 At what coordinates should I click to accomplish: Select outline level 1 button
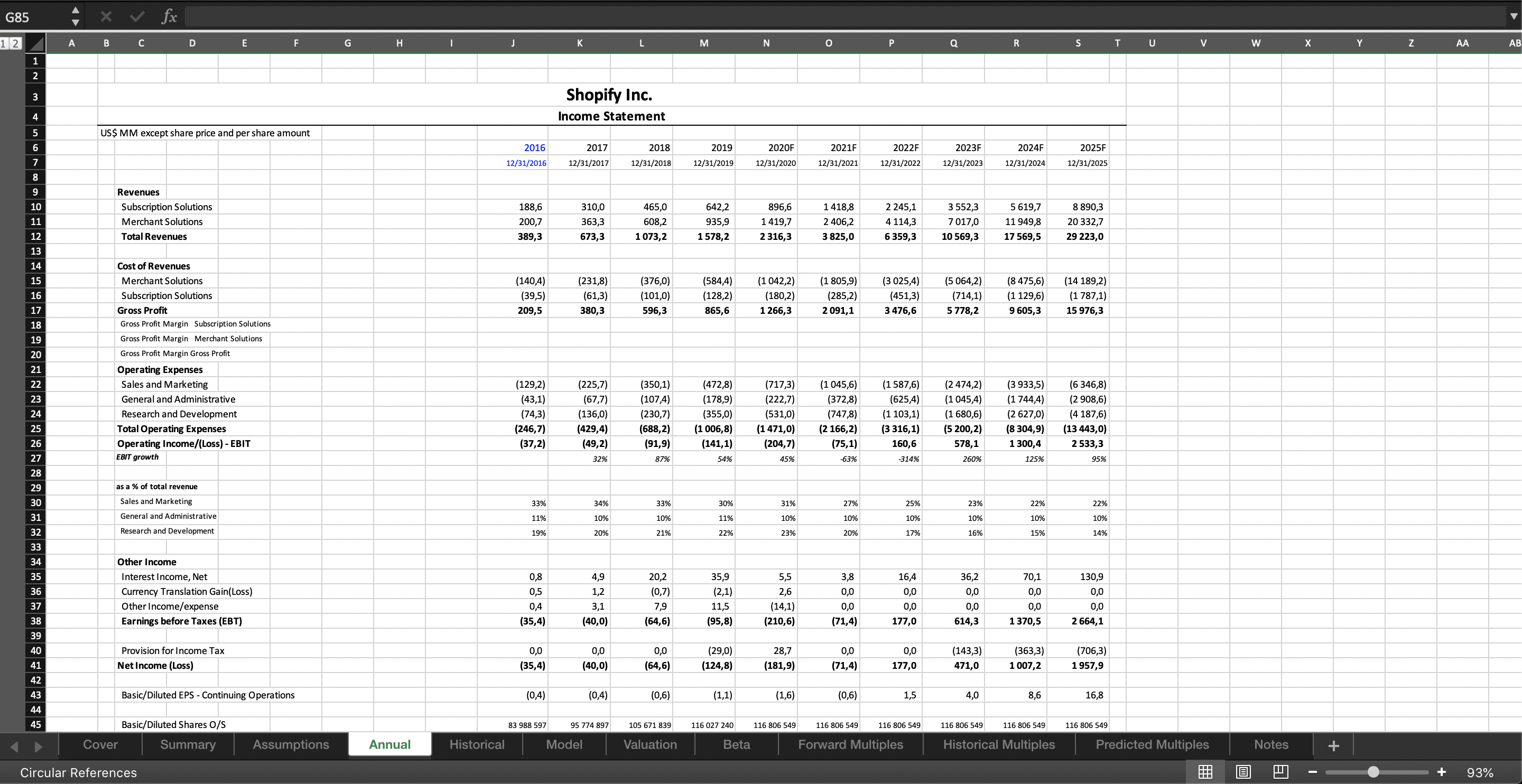pos(4,43)
